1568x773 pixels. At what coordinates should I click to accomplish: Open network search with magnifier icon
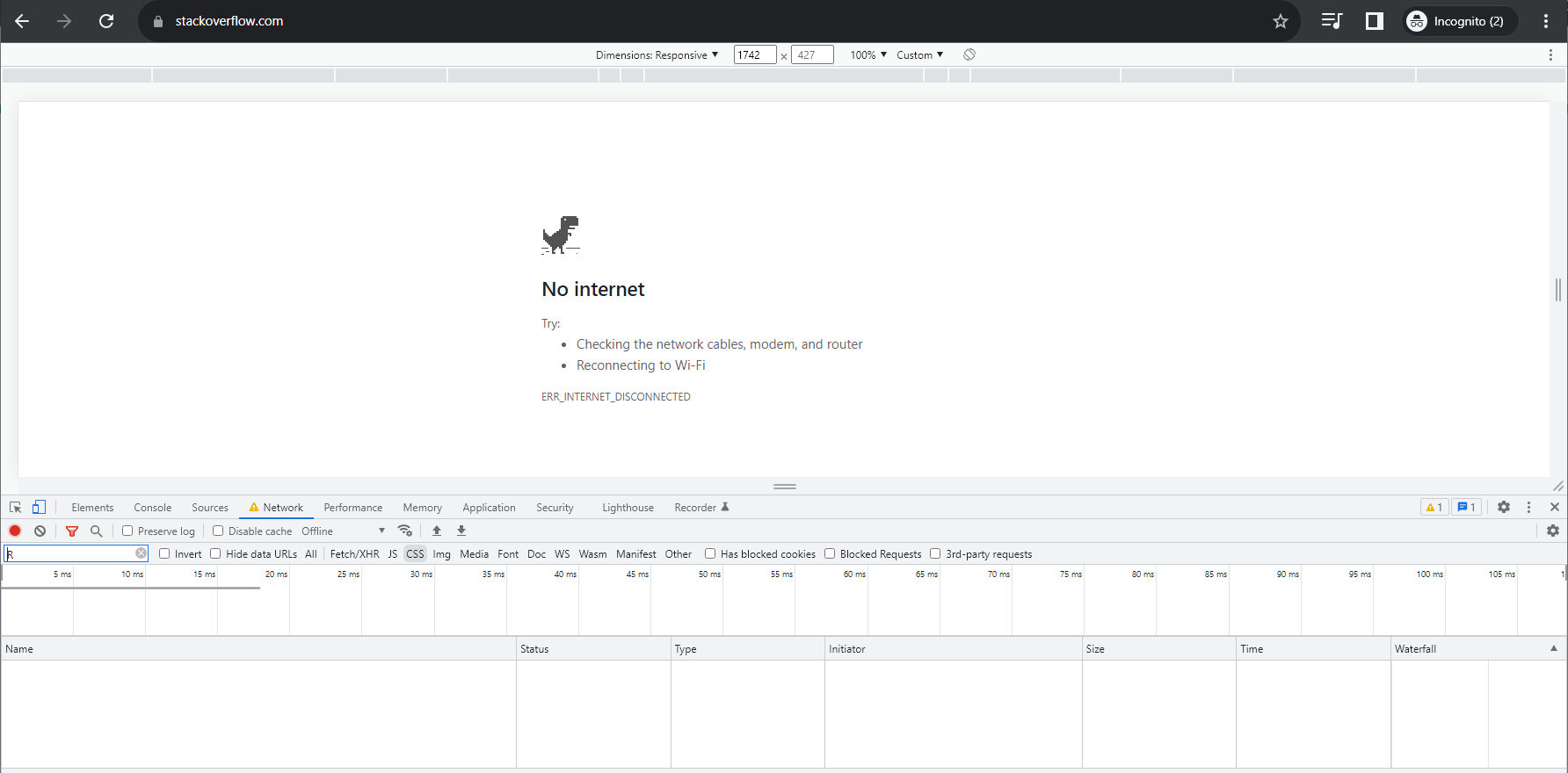97,531
